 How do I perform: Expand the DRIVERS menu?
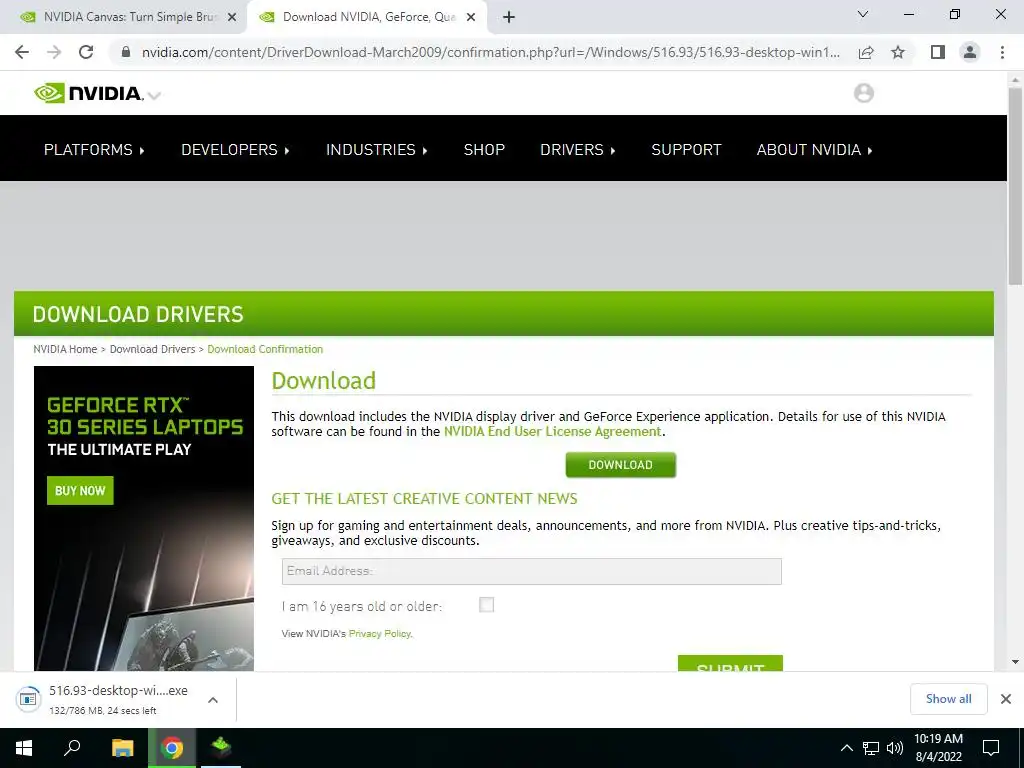(578, 150)
